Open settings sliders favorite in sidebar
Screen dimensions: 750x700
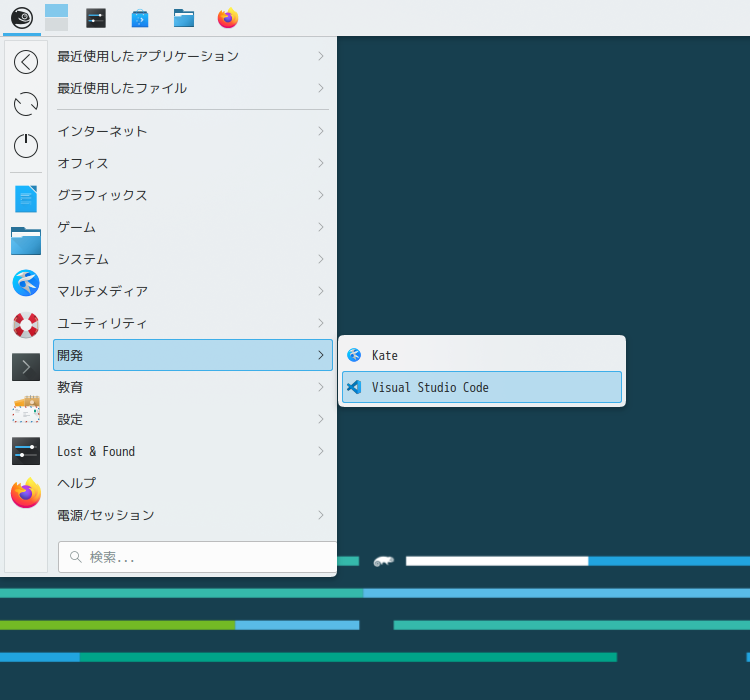pyautogui.click(x=26, y=451)
